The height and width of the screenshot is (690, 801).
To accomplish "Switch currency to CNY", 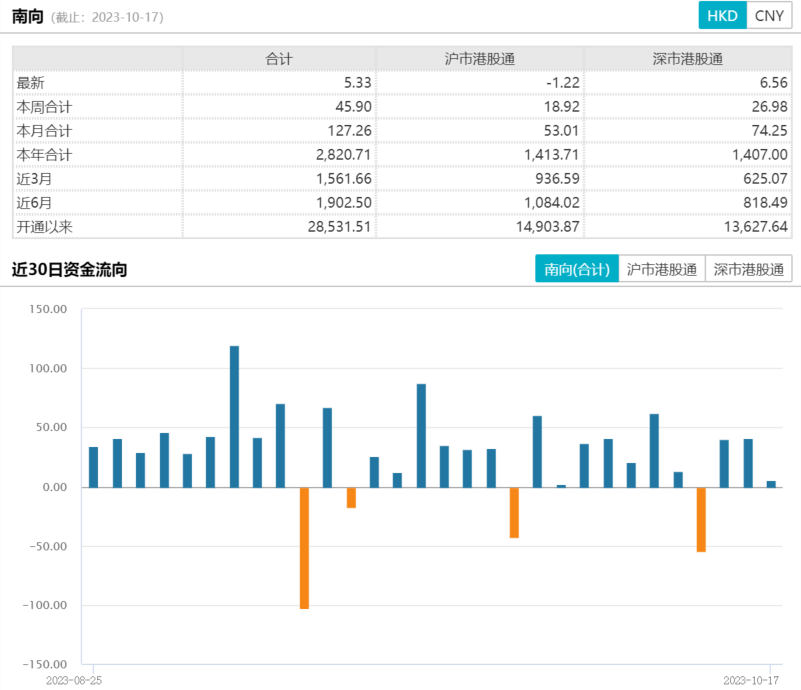I will [769, 16].
